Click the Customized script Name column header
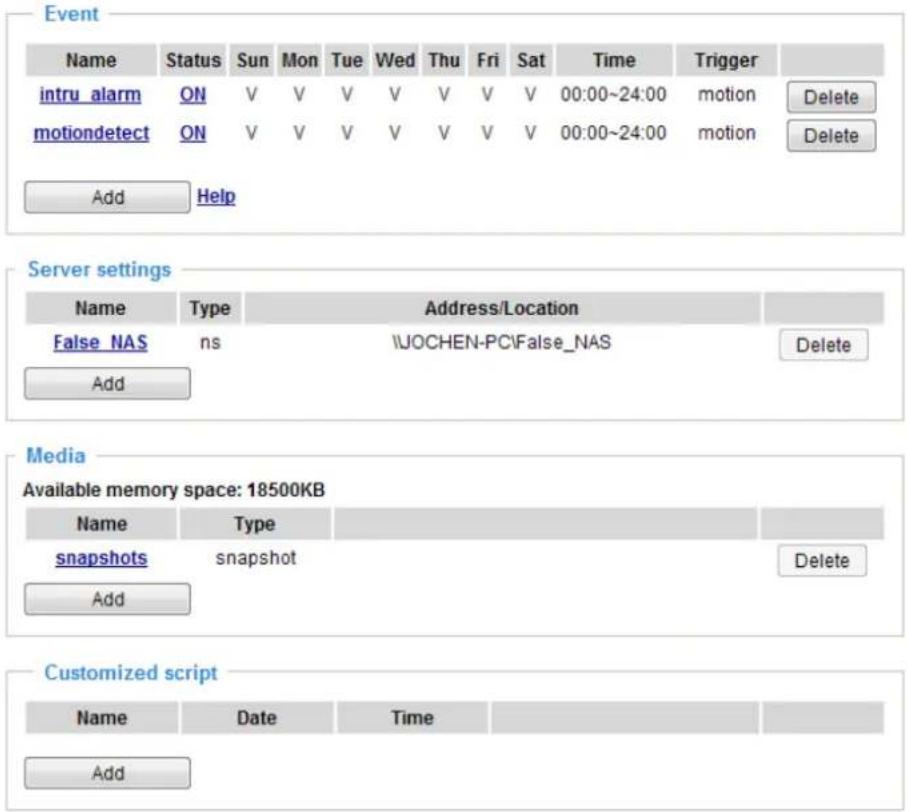 [x=101, y=718]
